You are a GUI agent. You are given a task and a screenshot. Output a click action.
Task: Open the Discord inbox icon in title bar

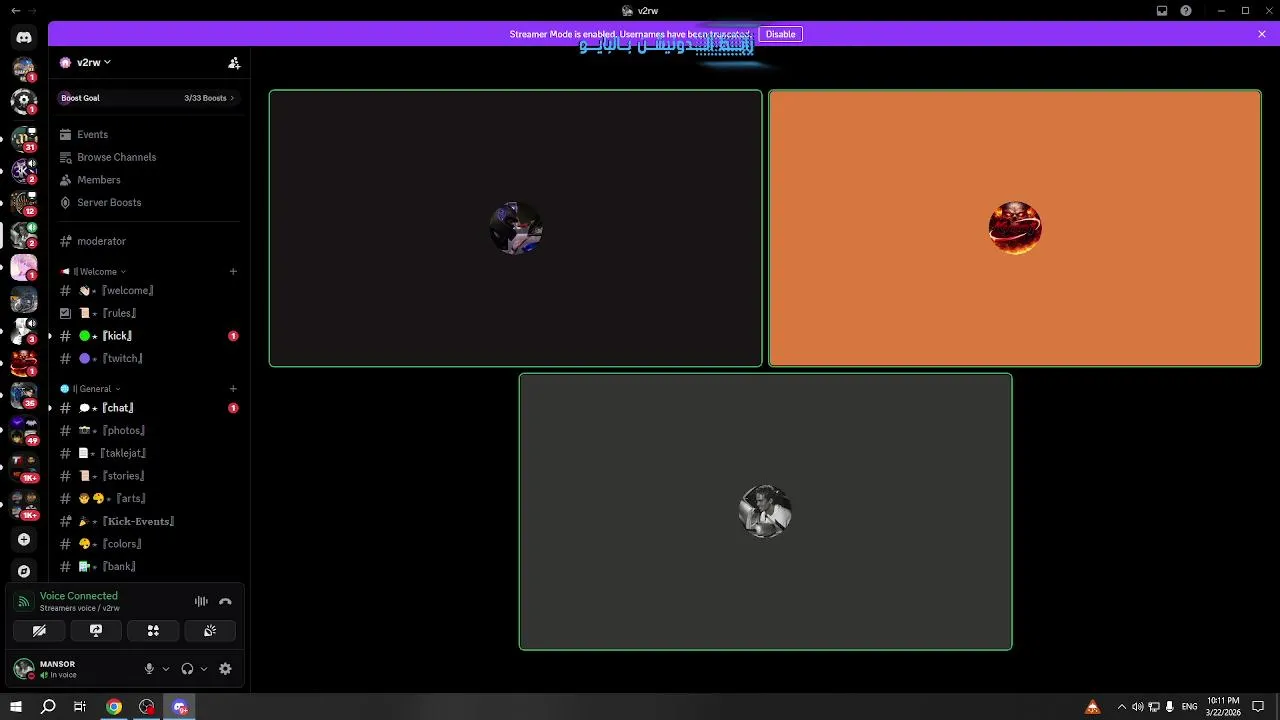click(1162, 11)
